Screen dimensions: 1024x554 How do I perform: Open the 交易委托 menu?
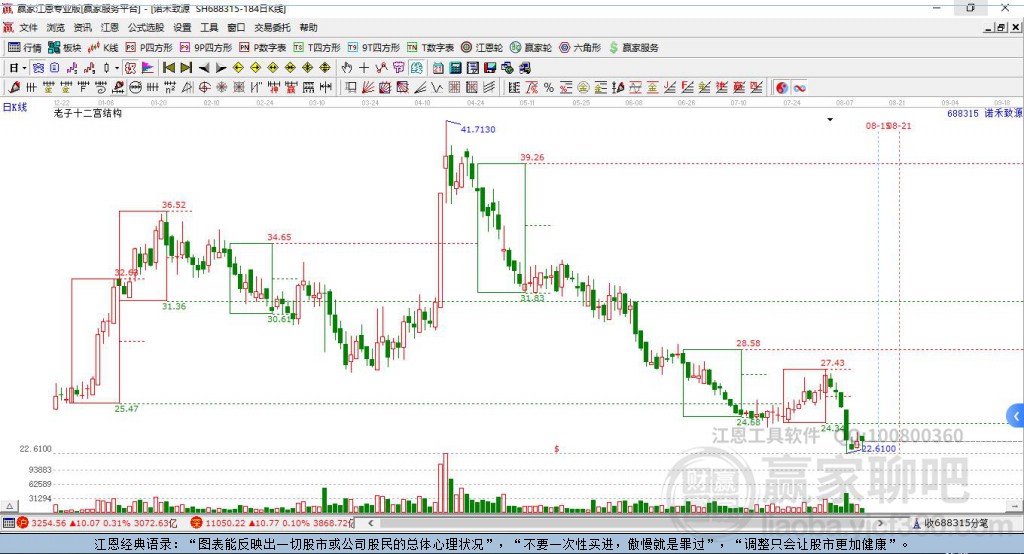click(x=272, y=27)
